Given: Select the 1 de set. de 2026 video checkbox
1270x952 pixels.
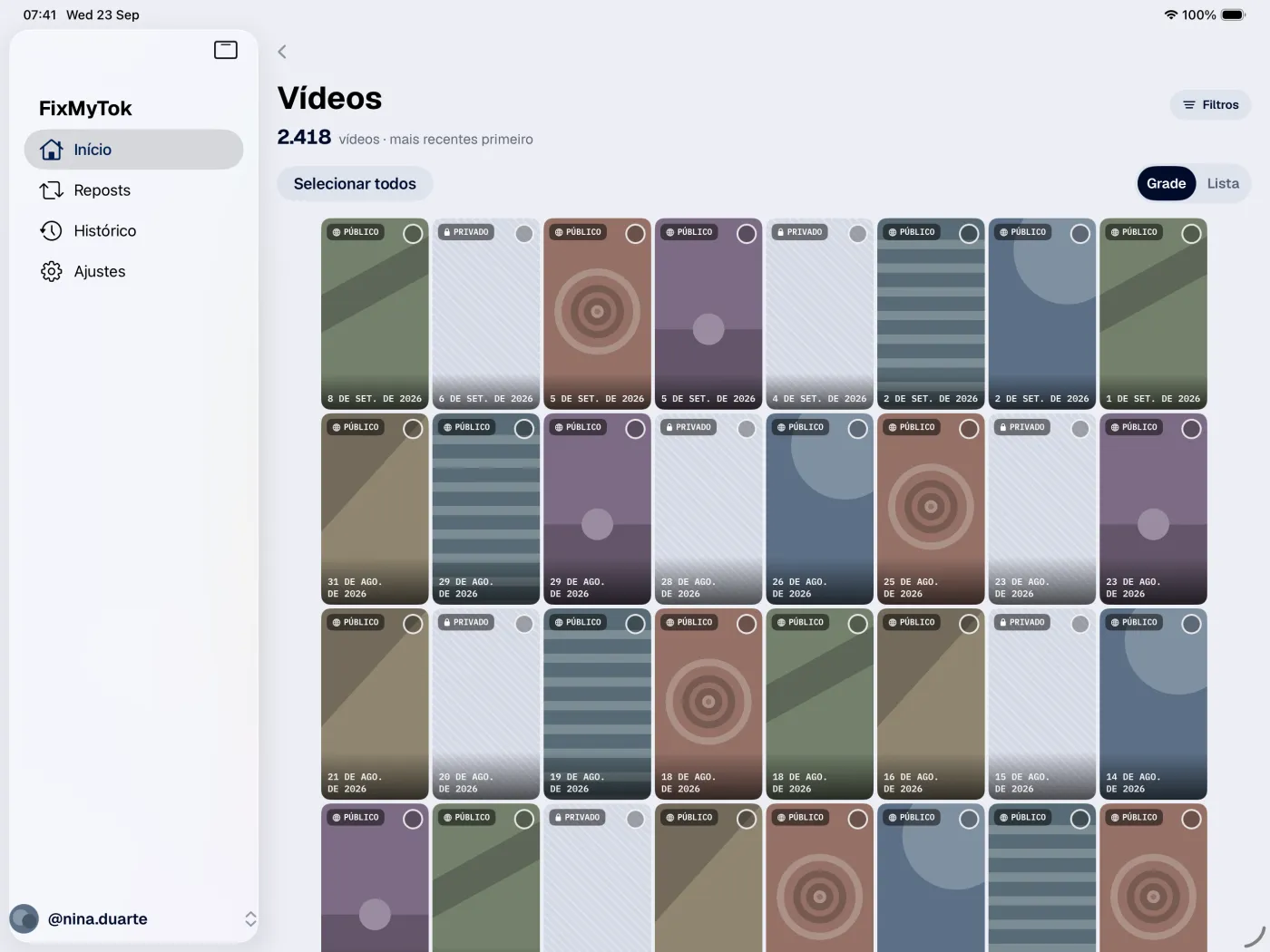Looking at the screenshot, I should [1191, 234].
